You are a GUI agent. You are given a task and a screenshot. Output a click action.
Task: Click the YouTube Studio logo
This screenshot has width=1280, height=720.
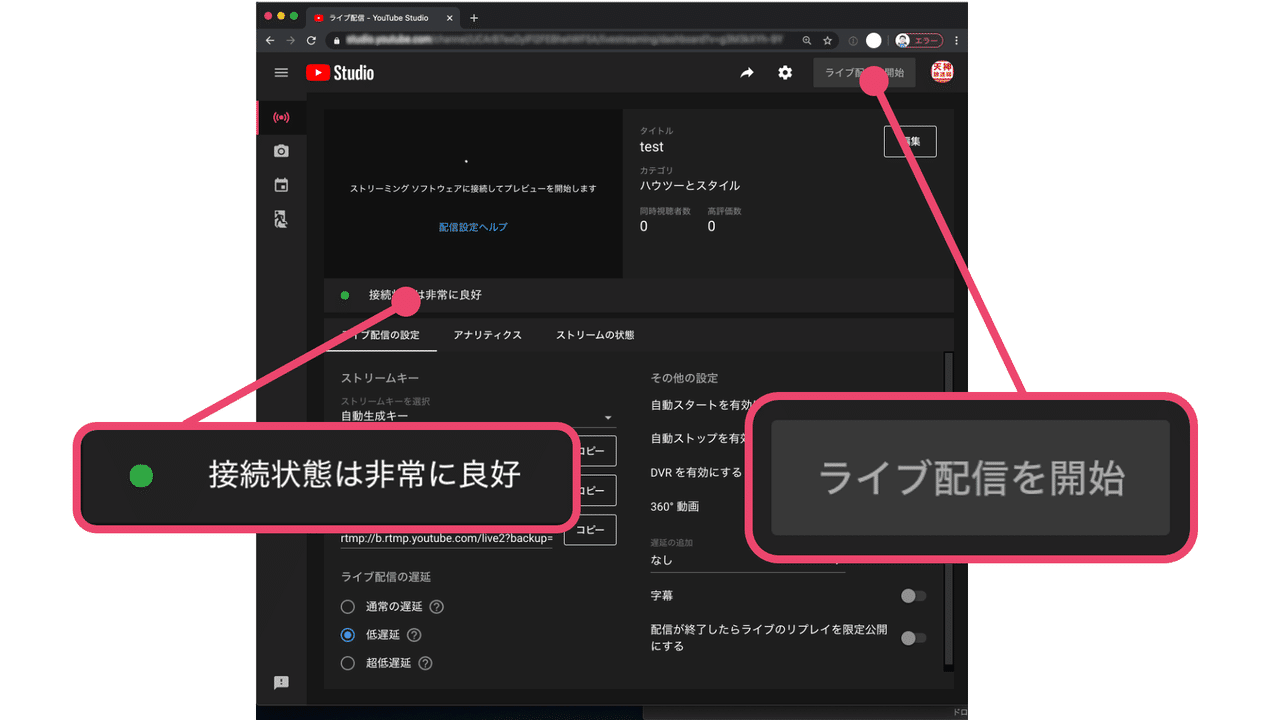340,72
